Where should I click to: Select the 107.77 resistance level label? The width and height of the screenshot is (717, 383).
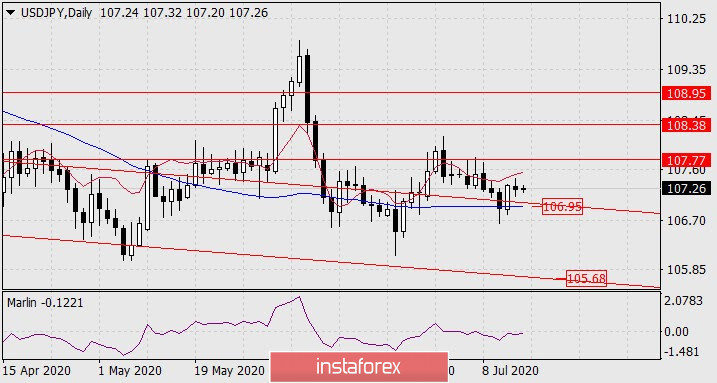tap(686, 160)
